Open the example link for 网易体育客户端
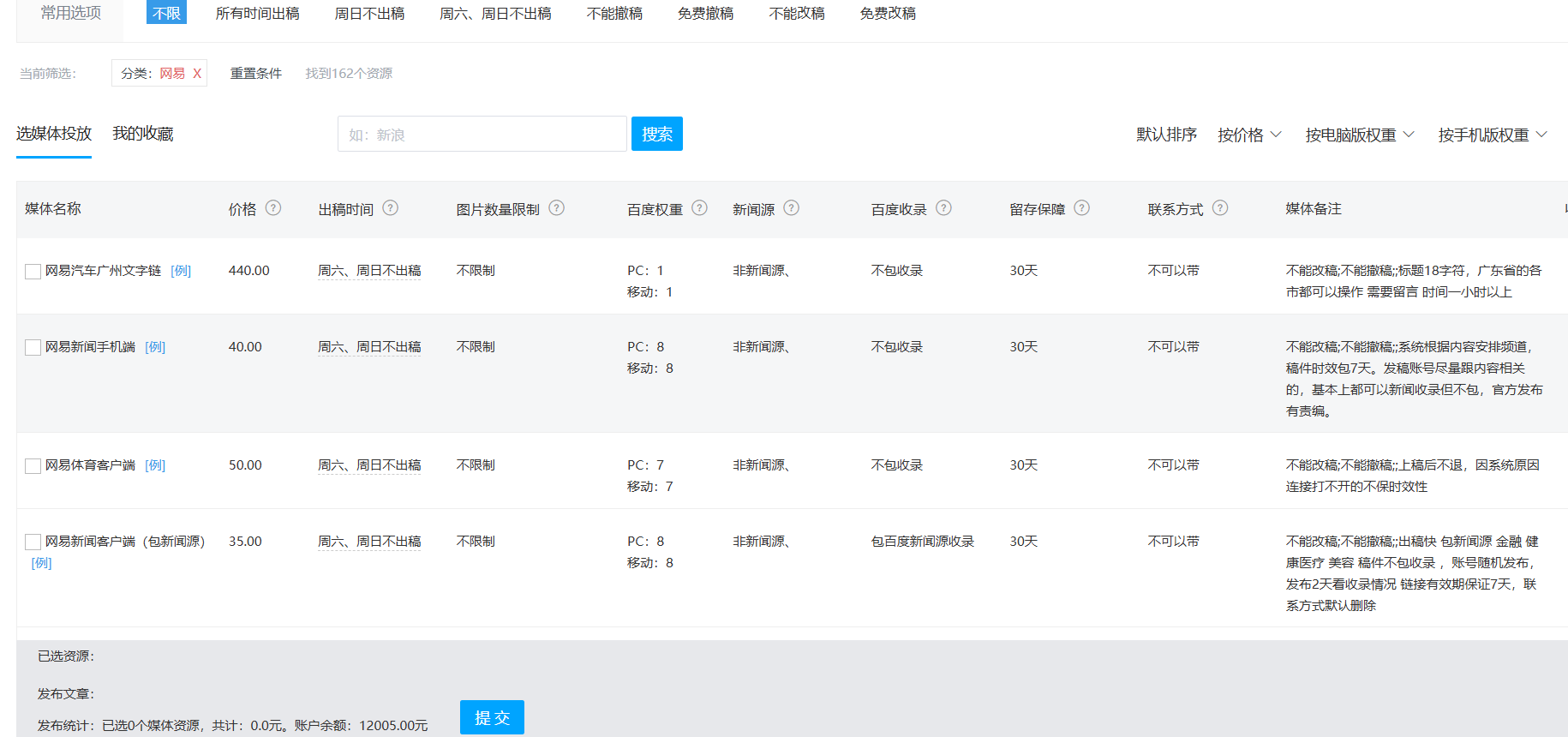 tap(155, 465)
